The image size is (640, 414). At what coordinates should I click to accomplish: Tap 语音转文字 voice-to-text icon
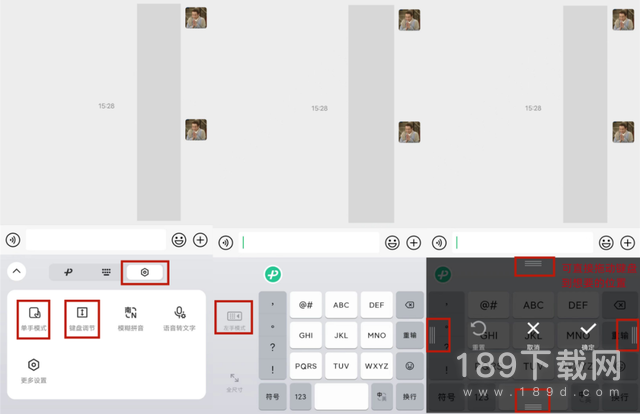(180, 319)
